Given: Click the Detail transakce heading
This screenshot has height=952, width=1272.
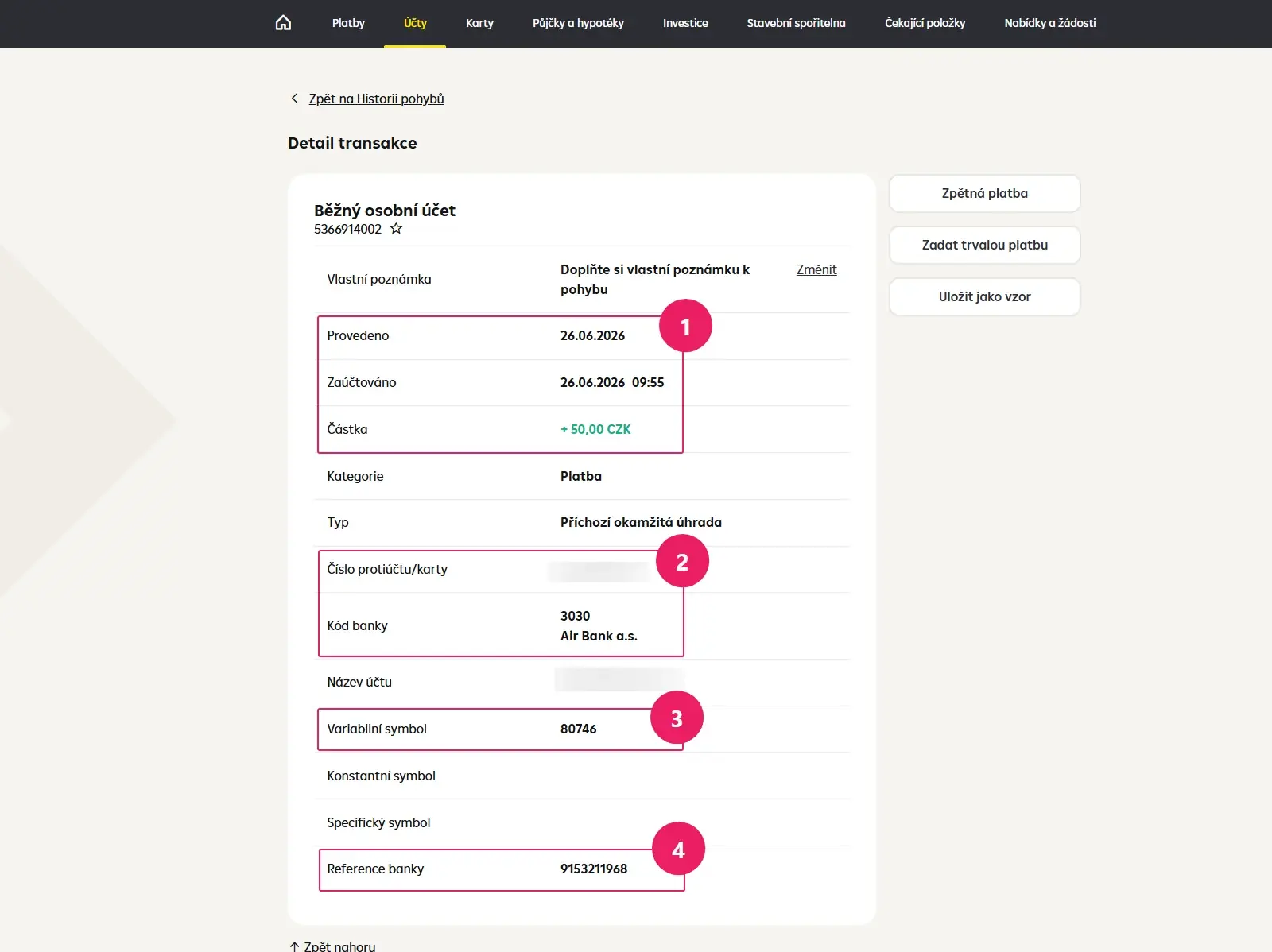Looking at the screenshot, I should click(352, 143).
